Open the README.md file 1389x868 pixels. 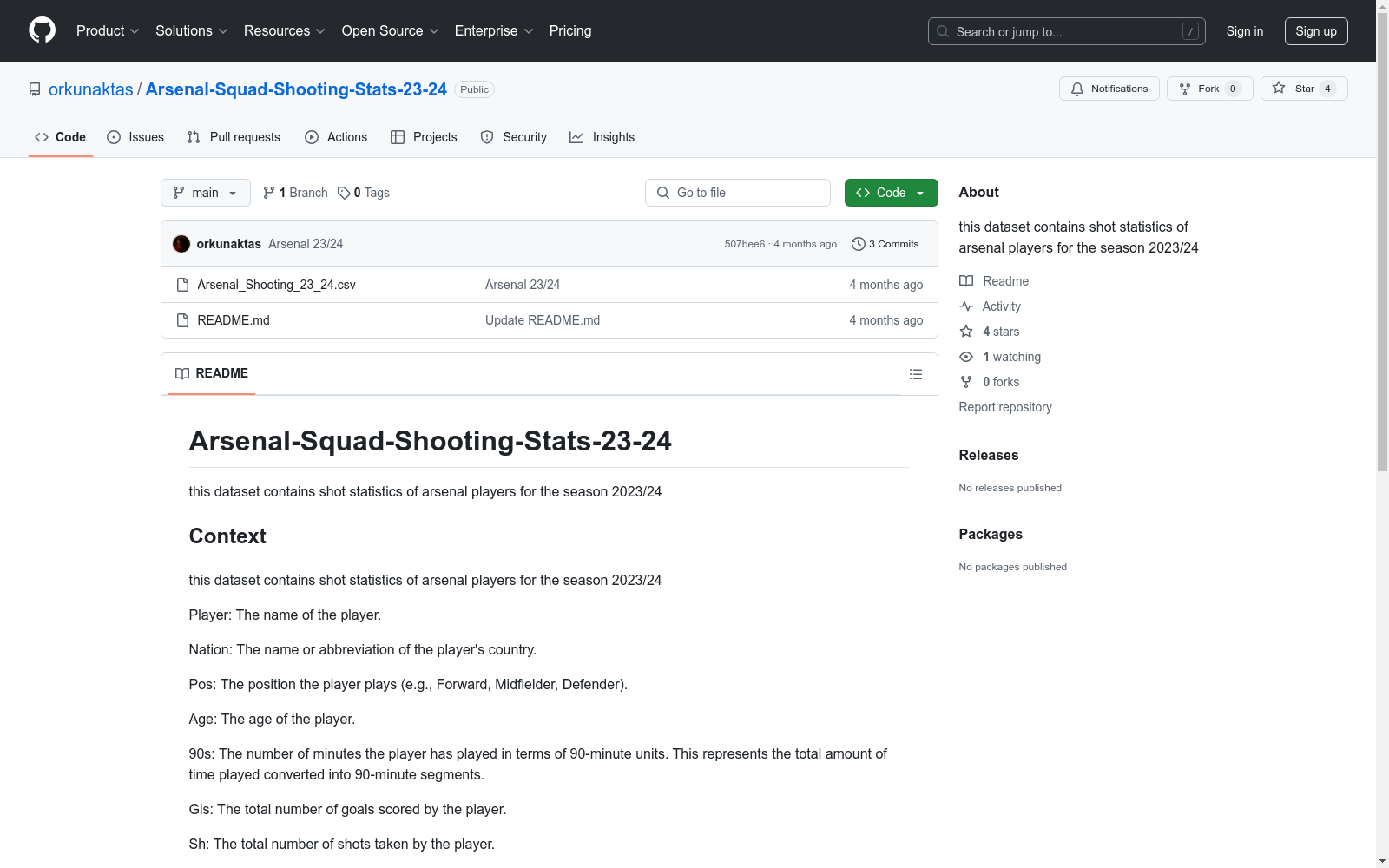[x=234, y=320]
